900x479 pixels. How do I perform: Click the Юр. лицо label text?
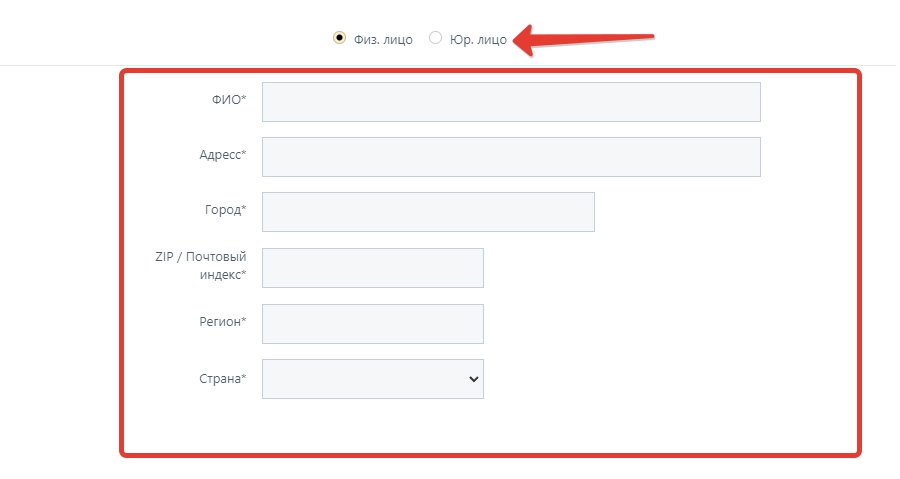tap(478, 39)
